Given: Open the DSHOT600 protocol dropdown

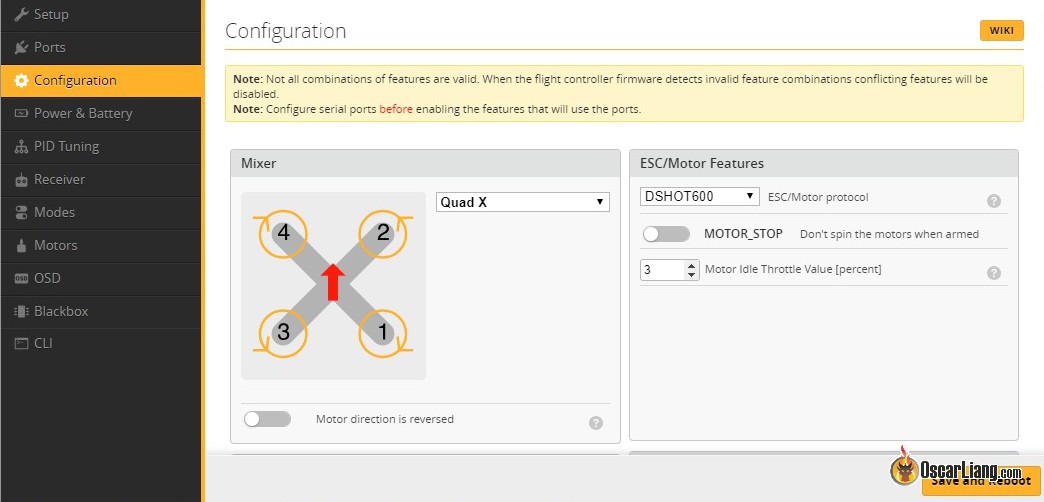Looking at the screenshot, I should (x=699, y=197).
